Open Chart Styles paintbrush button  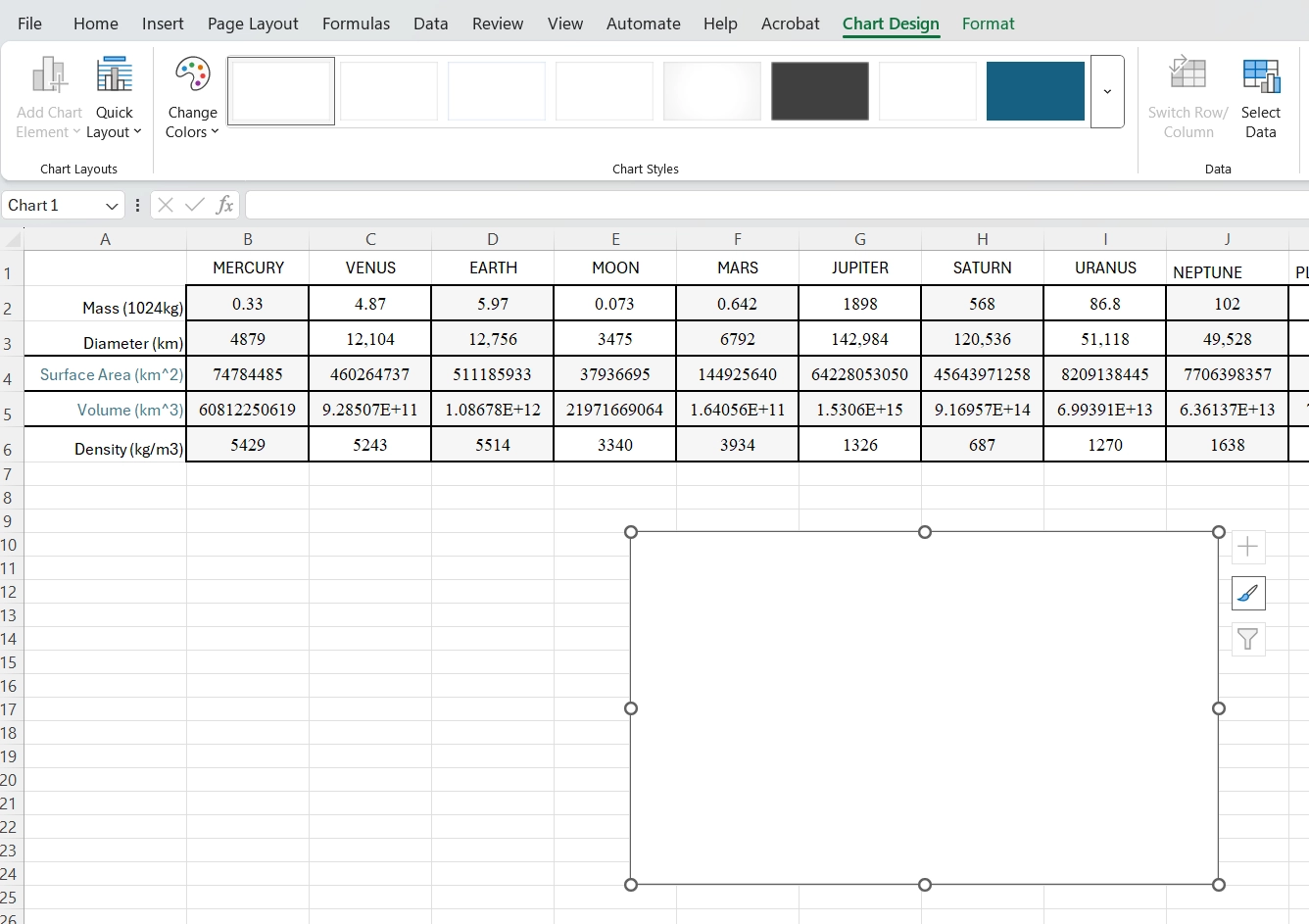(1247, 593)
